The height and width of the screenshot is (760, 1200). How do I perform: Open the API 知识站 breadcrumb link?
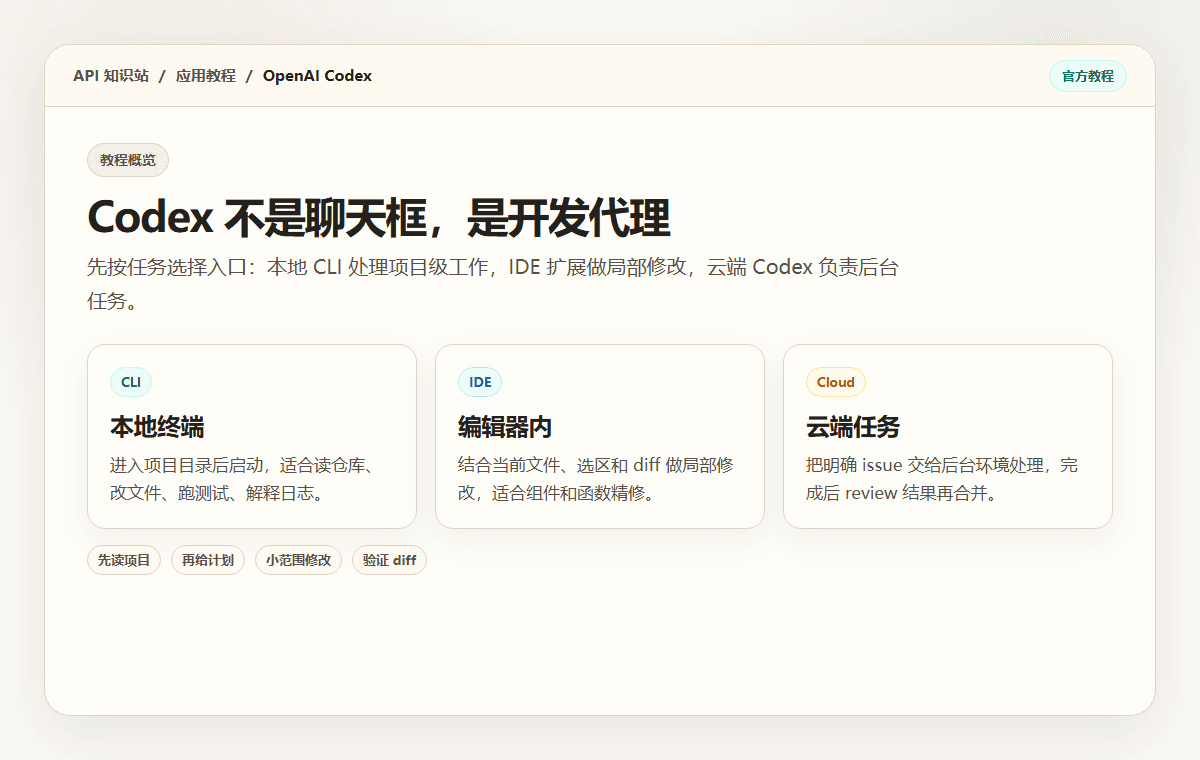111,76
